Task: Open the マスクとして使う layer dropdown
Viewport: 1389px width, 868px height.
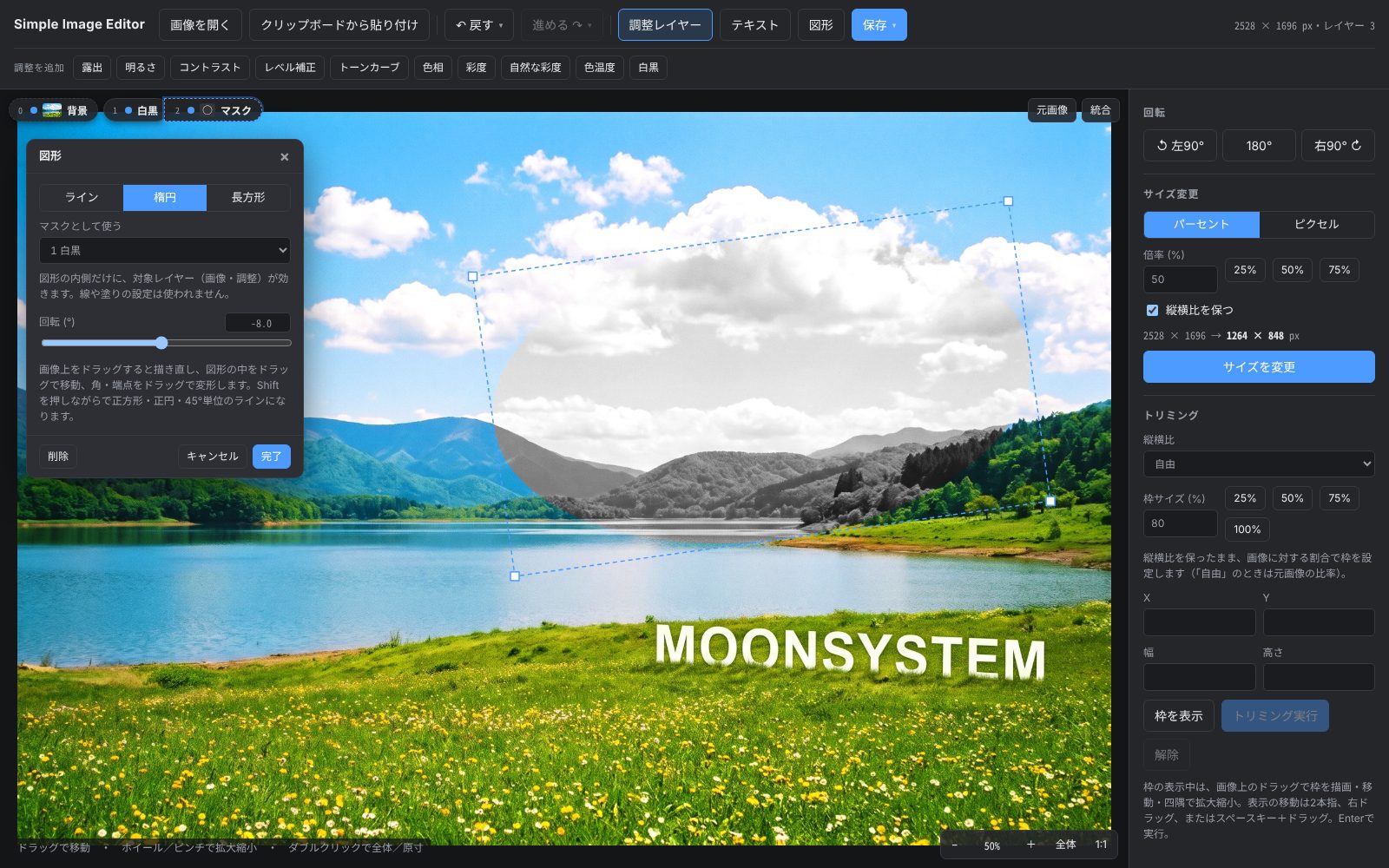Action: 165,250
